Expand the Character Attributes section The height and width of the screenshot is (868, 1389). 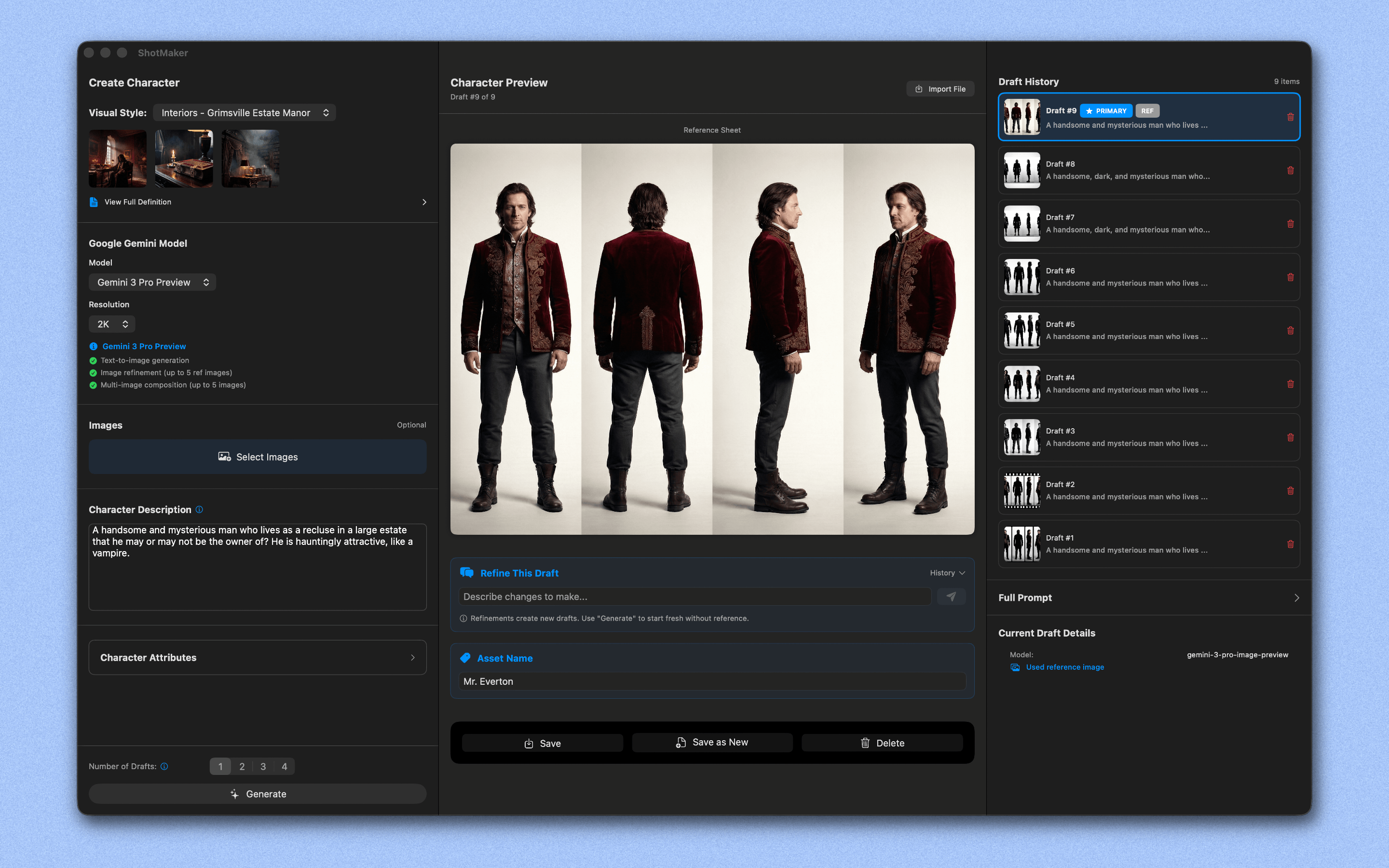(x=257, y=657)
